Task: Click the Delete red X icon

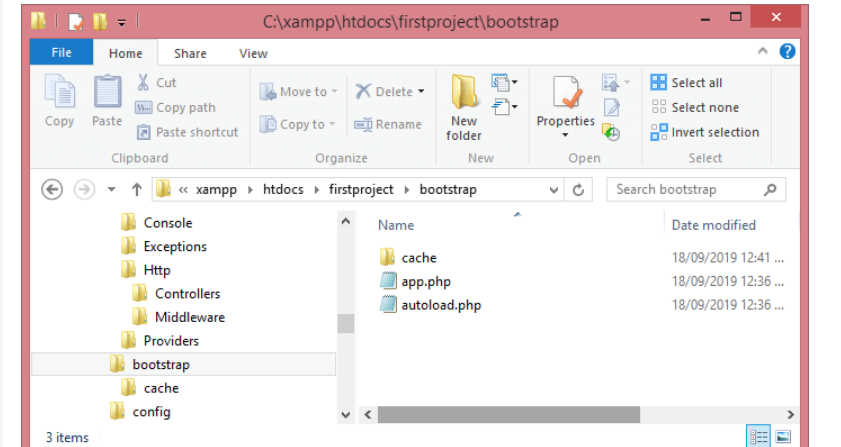Action: coord(364,91)
